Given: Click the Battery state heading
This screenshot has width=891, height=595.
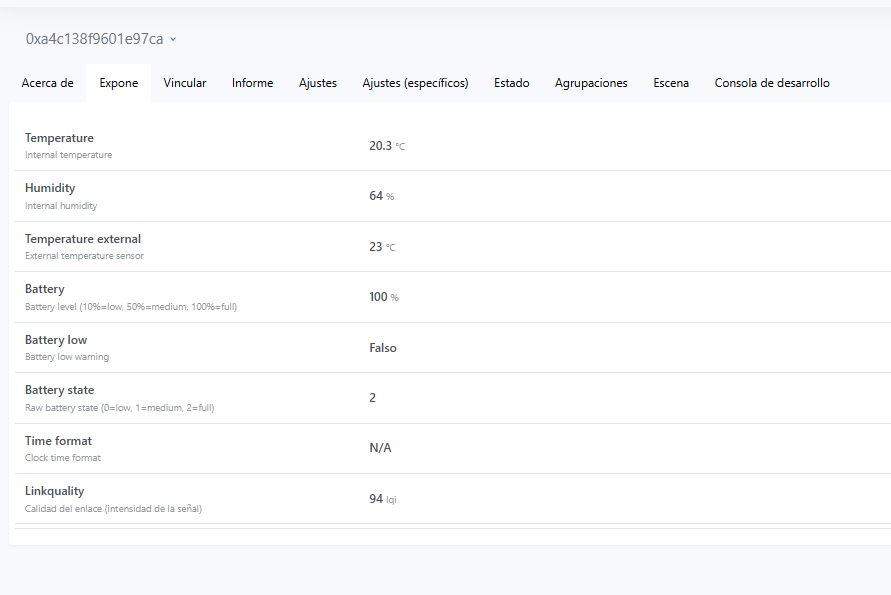Looking at the screenshot, I should (x=59, y=390).
